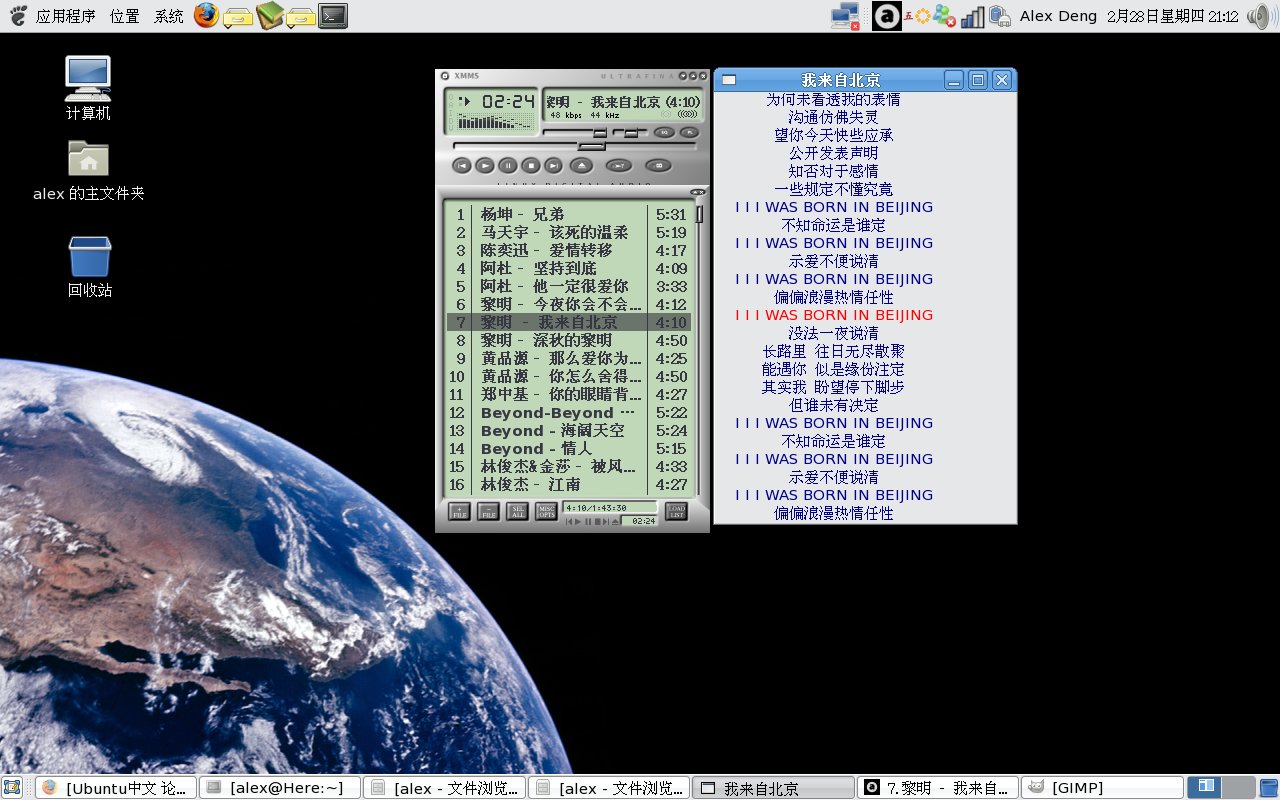Open the 应用程序 Applications menu
1280x800 pixels.
(65, 16)
